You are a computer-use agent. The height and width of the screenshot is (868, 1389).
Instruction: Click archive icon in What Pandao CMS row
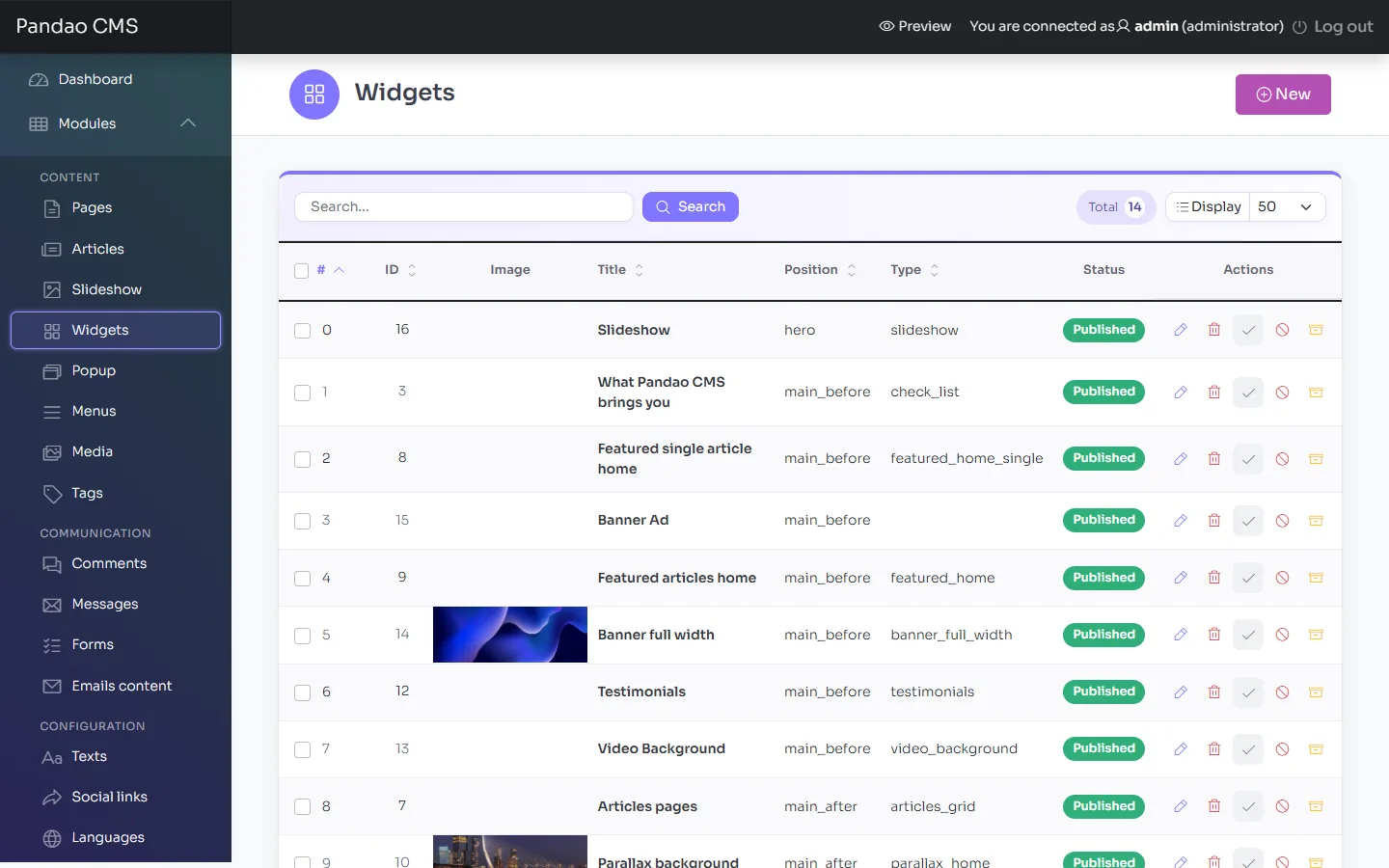pos(1316,393)
